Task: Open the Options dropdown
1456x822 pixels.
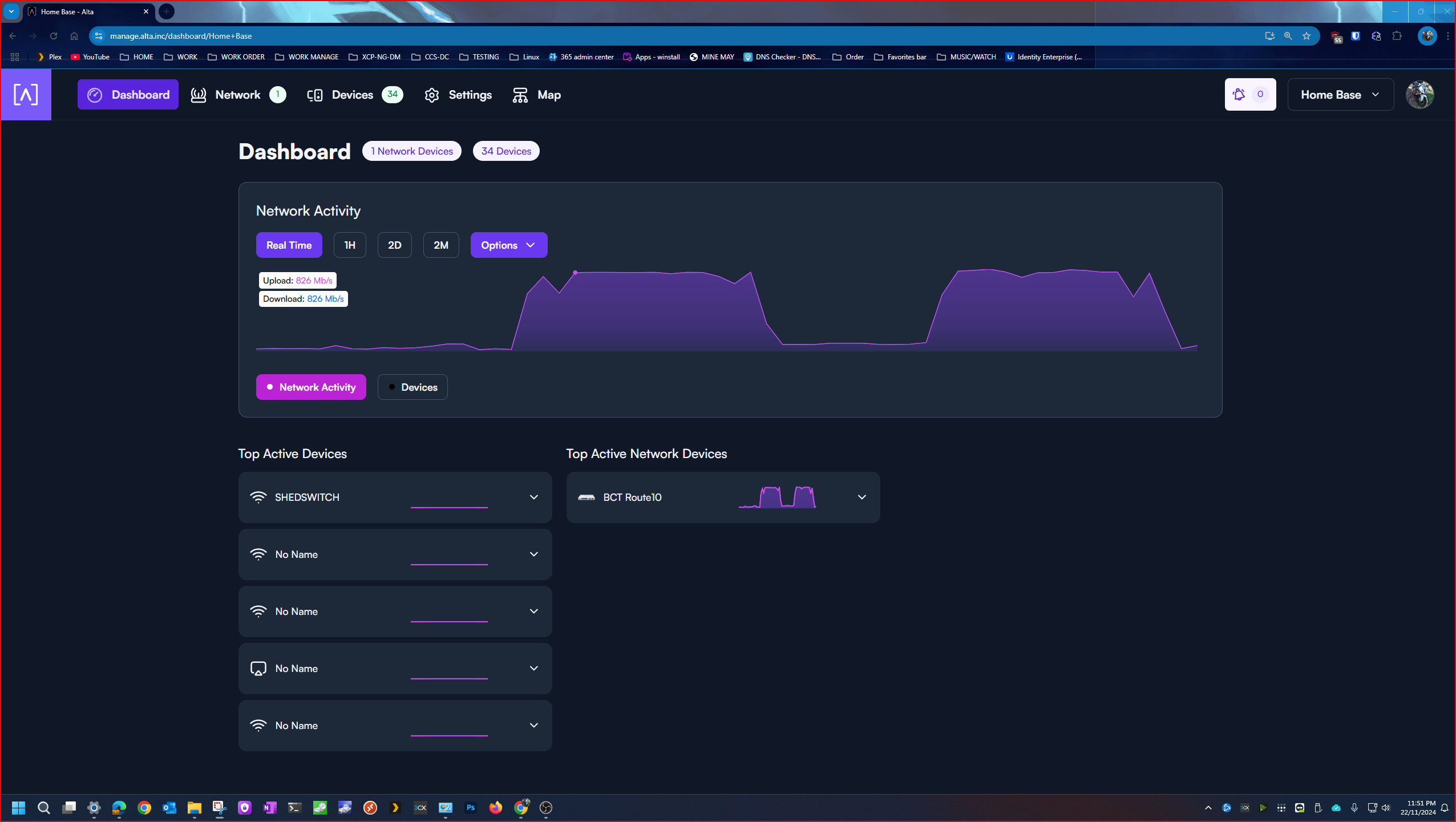Action: click(508, 245)
